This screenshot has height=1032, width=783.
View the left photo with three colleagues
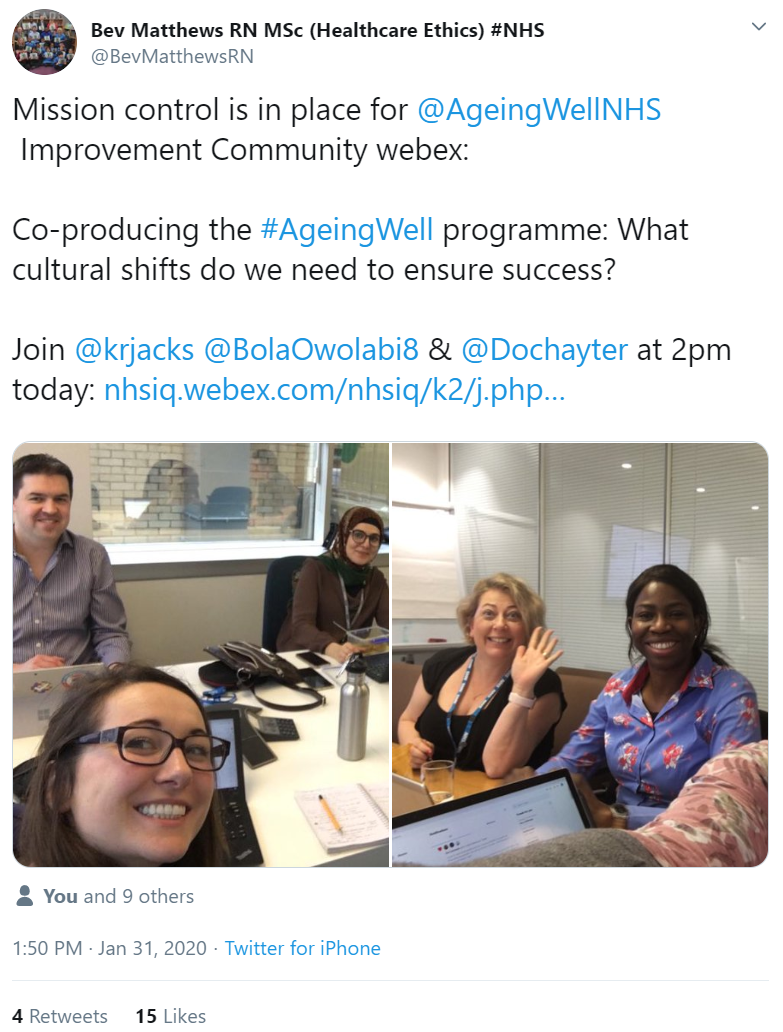click(x=201, y=654)
